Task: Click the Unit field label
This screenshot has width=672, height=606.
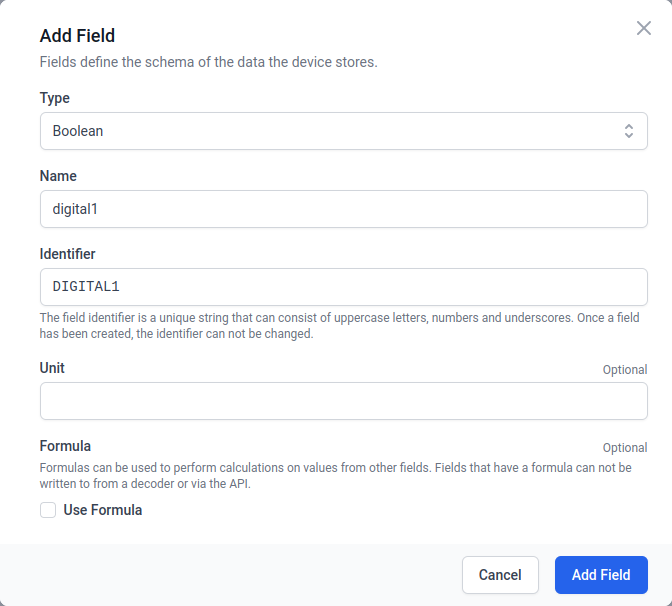Action: 52,368
